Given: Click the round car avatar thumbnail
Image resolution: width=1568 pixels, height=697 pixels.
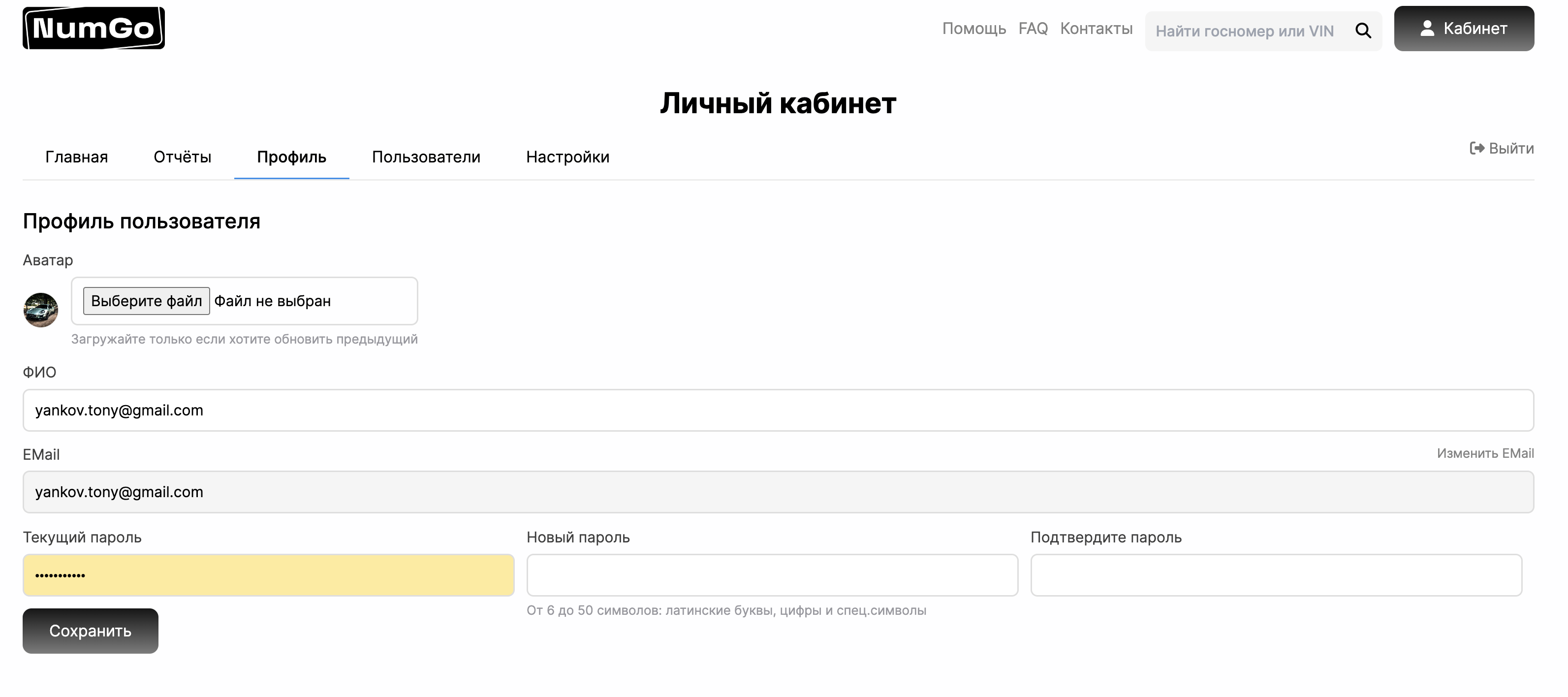Looking at the screenshot, I should click(41, 310).
